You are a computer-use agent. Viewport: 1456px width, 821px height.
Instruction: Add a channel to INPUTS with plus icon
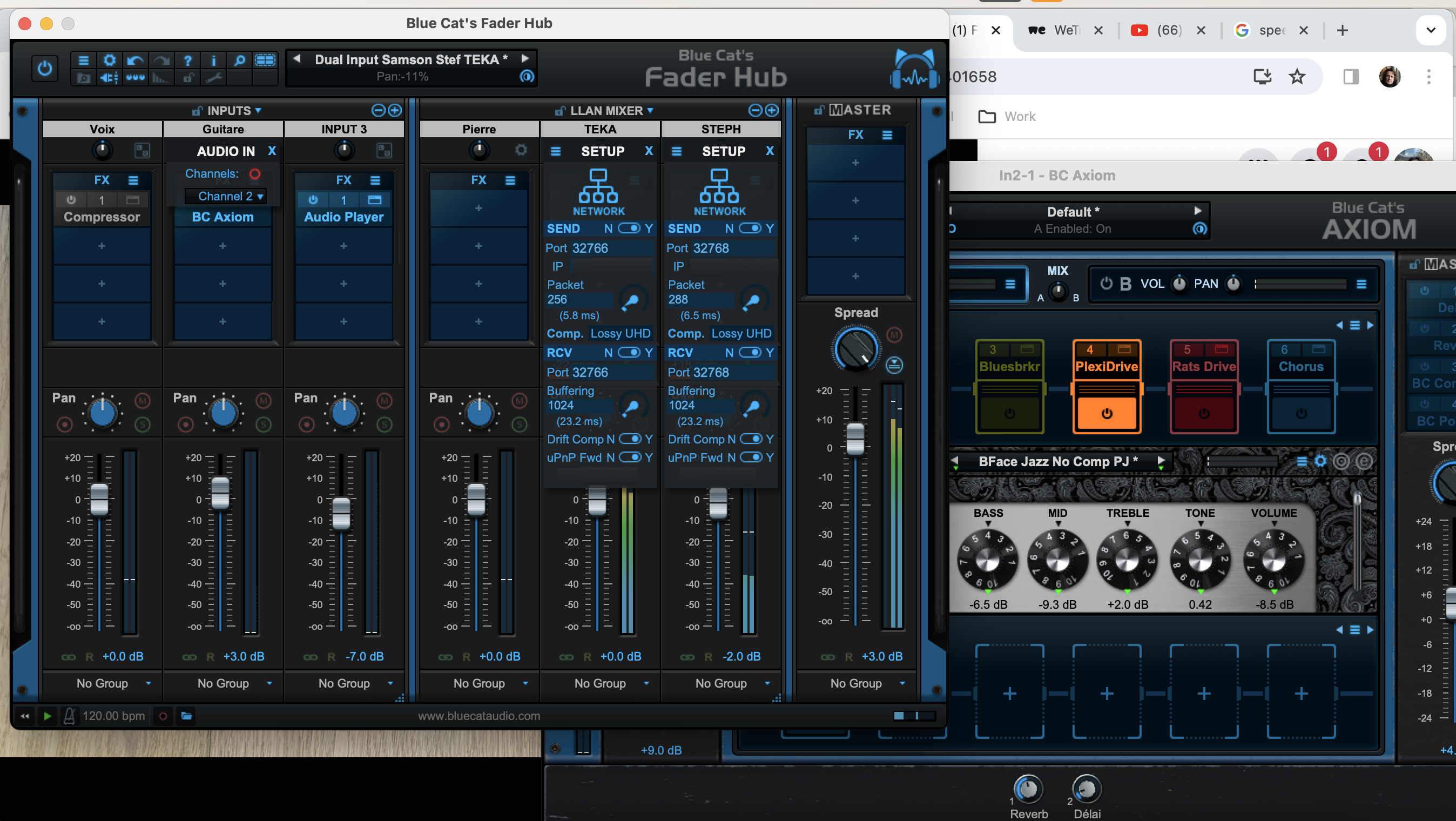[395, 110]
